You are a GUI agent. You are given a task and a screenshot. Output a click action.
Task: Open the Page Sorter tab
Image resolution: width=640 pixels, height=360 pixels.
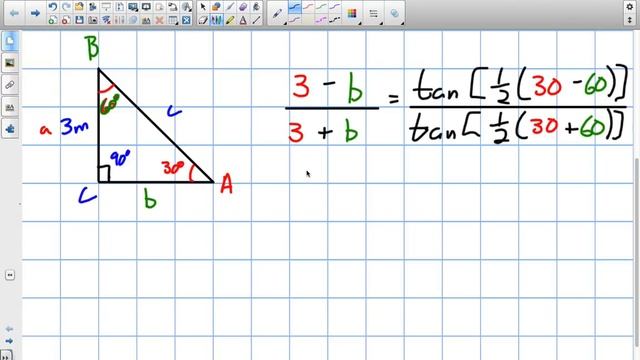(10, 41)
